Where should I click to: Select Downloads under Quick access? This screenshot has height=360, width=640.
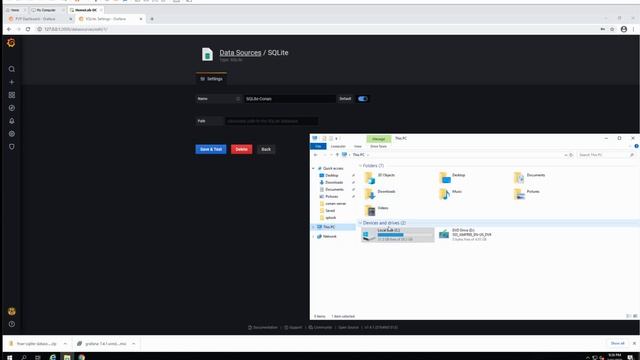333,182
